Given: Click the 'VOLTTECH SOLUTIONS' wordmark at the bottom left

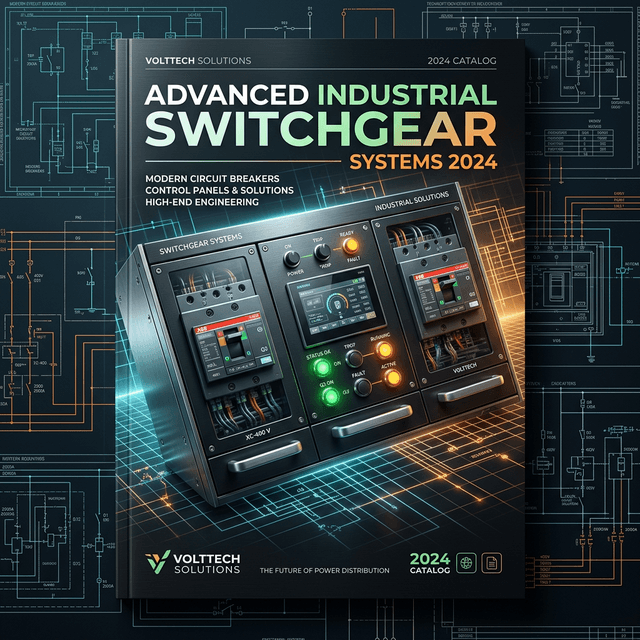Looking at the screenshot, I should [207, 564].
